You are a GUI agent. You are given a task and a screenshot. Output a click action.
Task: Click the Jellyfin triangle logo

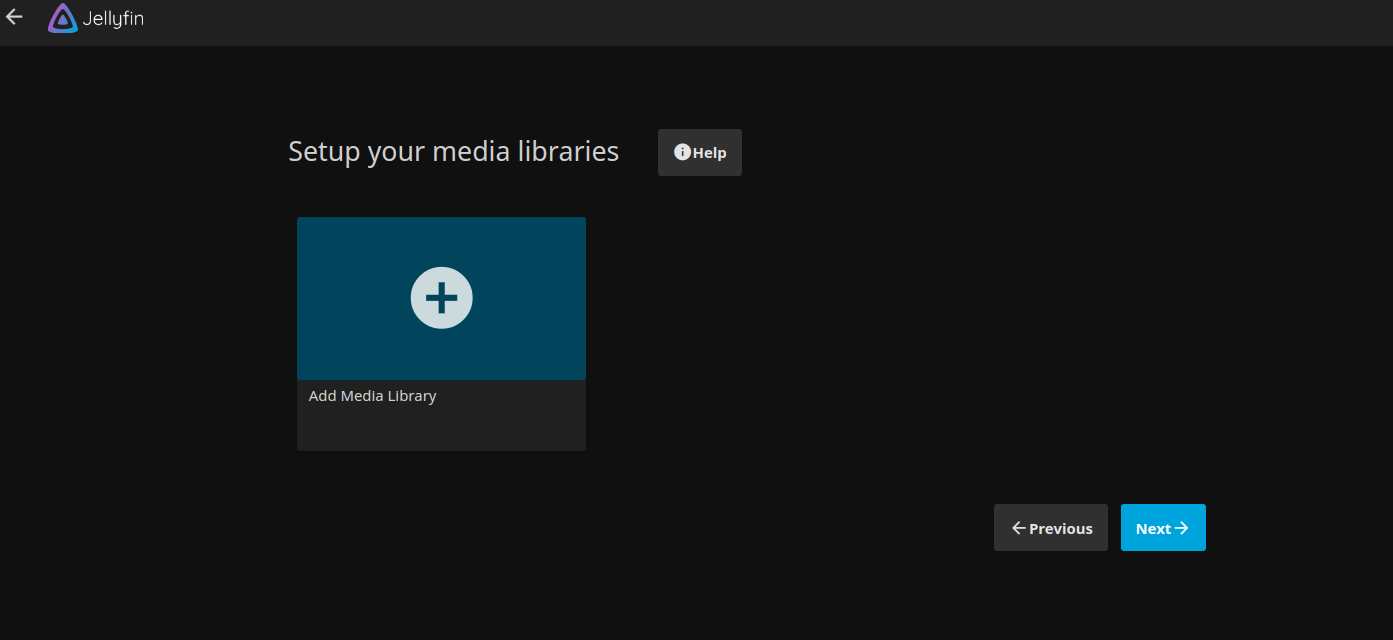(x=62, y=18)
